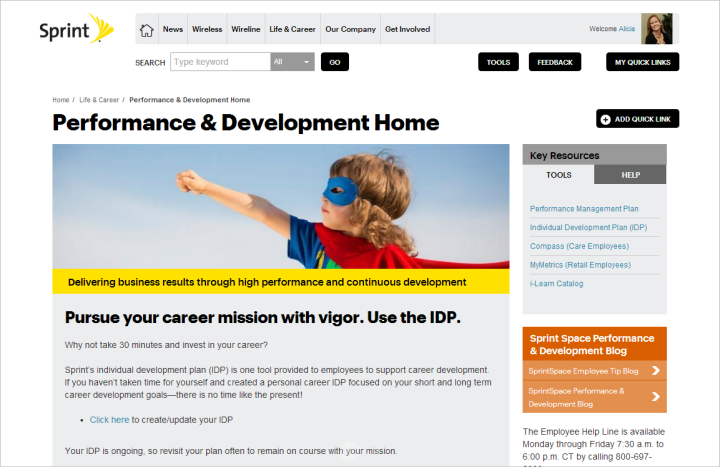Open the Life & Career menu
Screen dimensions: 720x467
click(x=292, y=29)
